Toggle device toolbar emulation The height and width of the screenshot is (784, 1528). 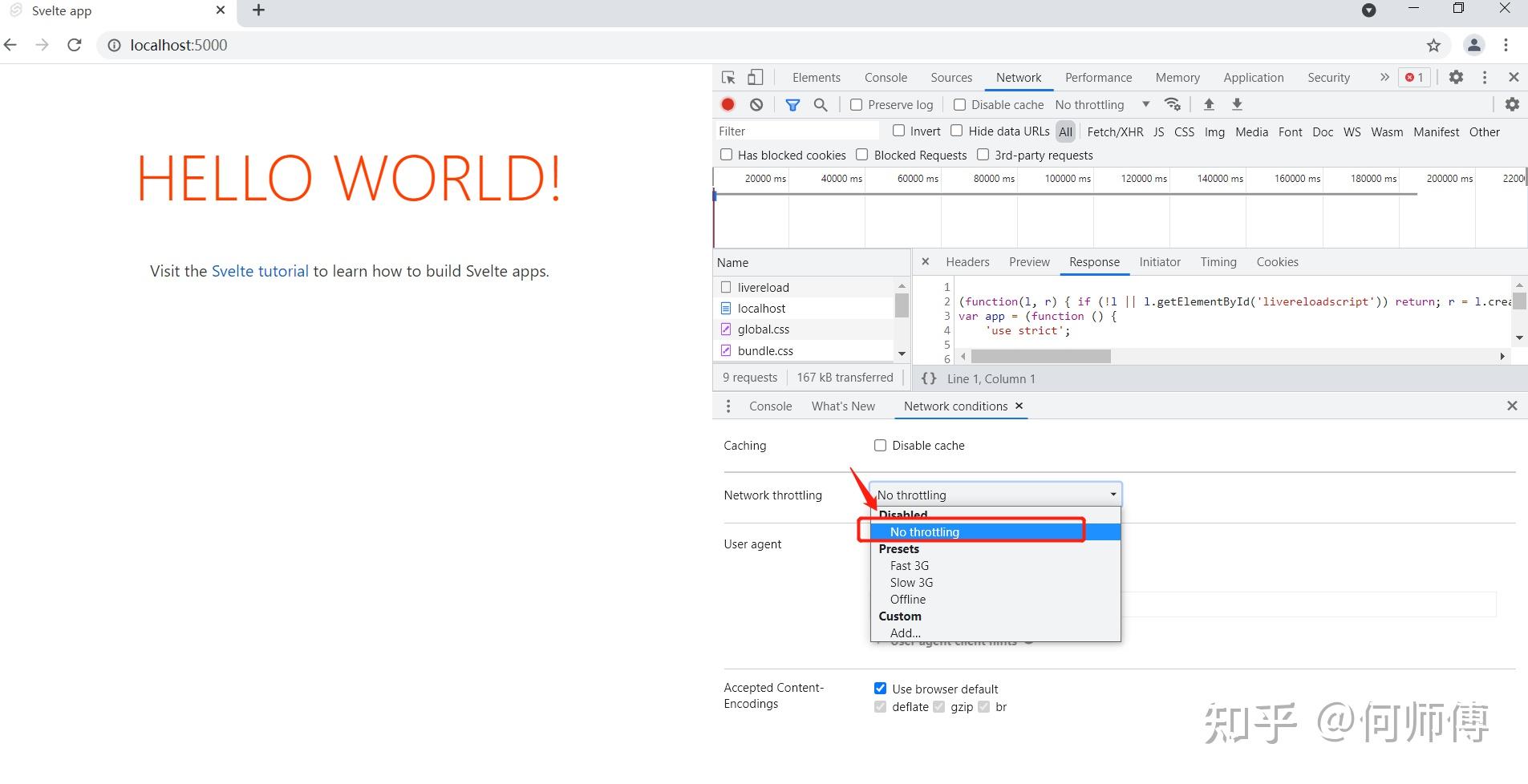[x=755, y=78]
